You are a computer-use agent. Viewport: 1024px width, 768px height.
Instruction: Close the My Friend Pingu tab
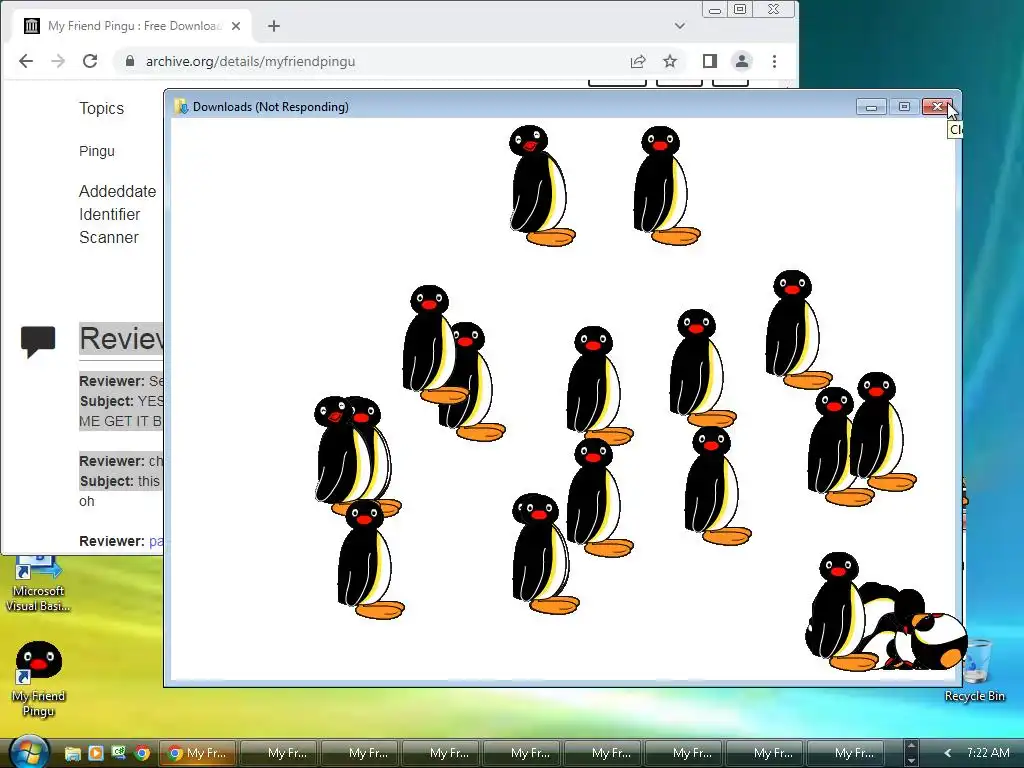pos(236,26)
